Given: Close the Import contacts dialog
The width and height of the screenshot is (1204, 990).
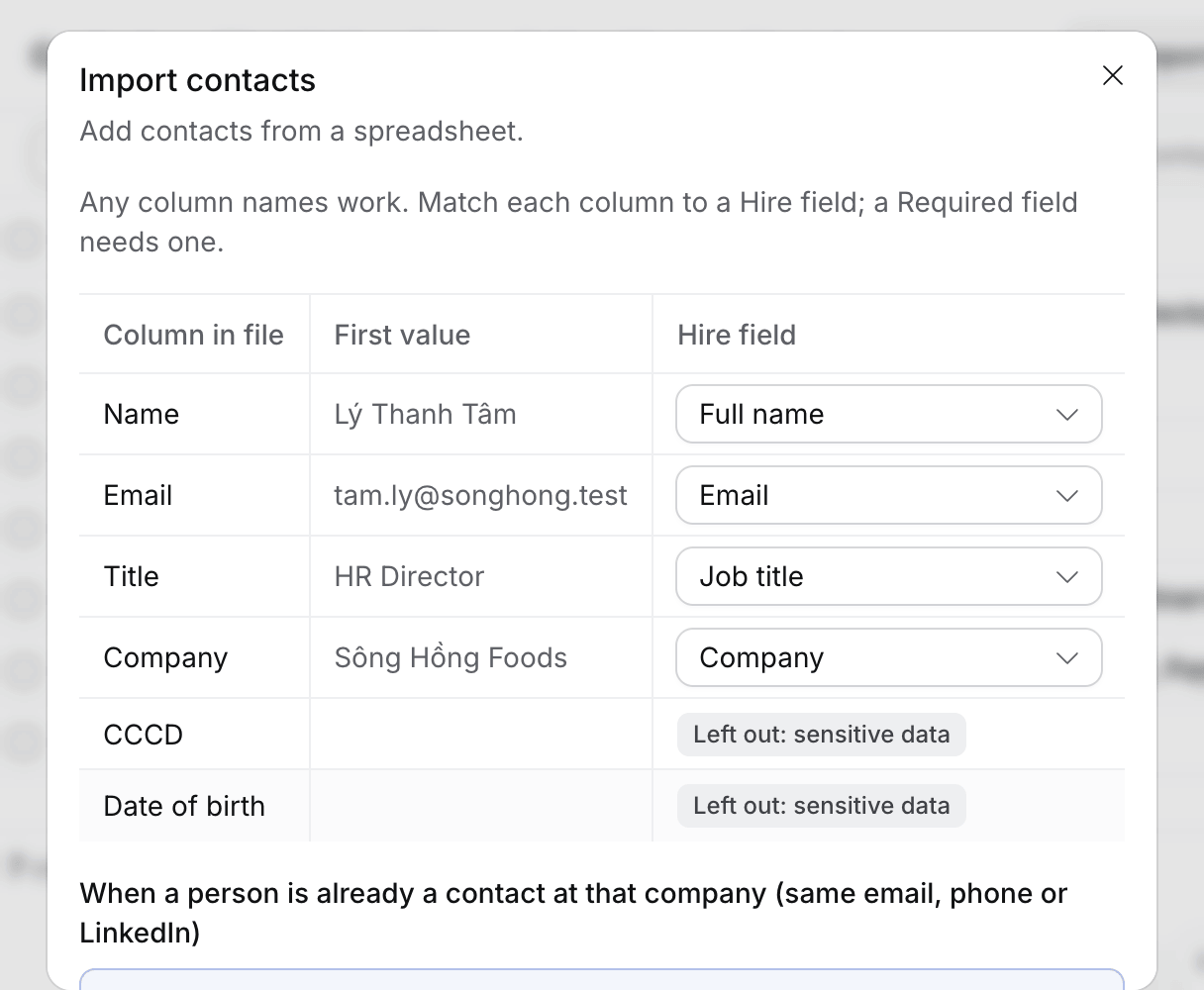Looking at the screenshot, I should [x=1113, y=75].
